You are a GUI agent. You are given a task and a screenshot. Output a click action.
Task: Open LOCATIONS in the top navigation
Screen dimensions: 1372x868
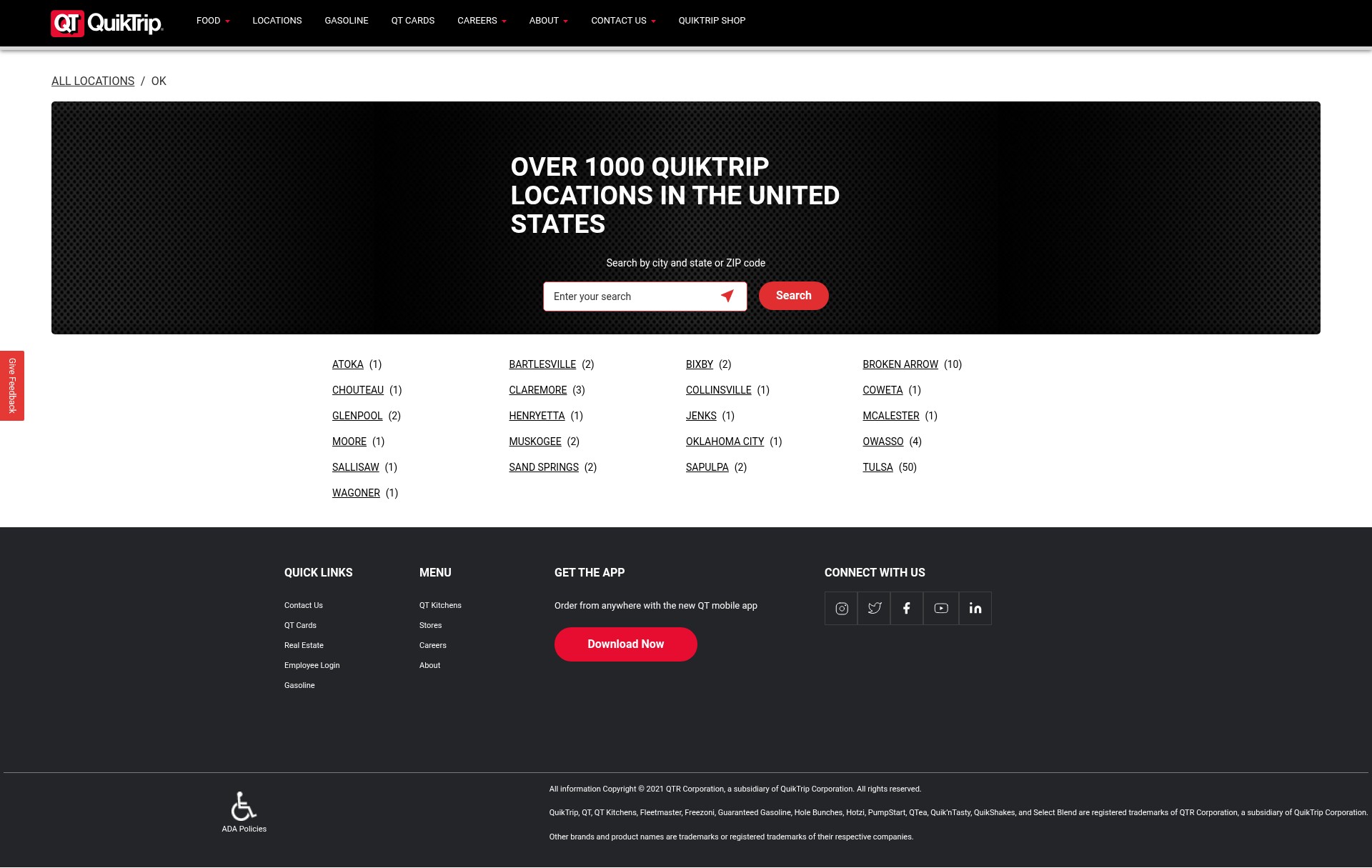277,21
